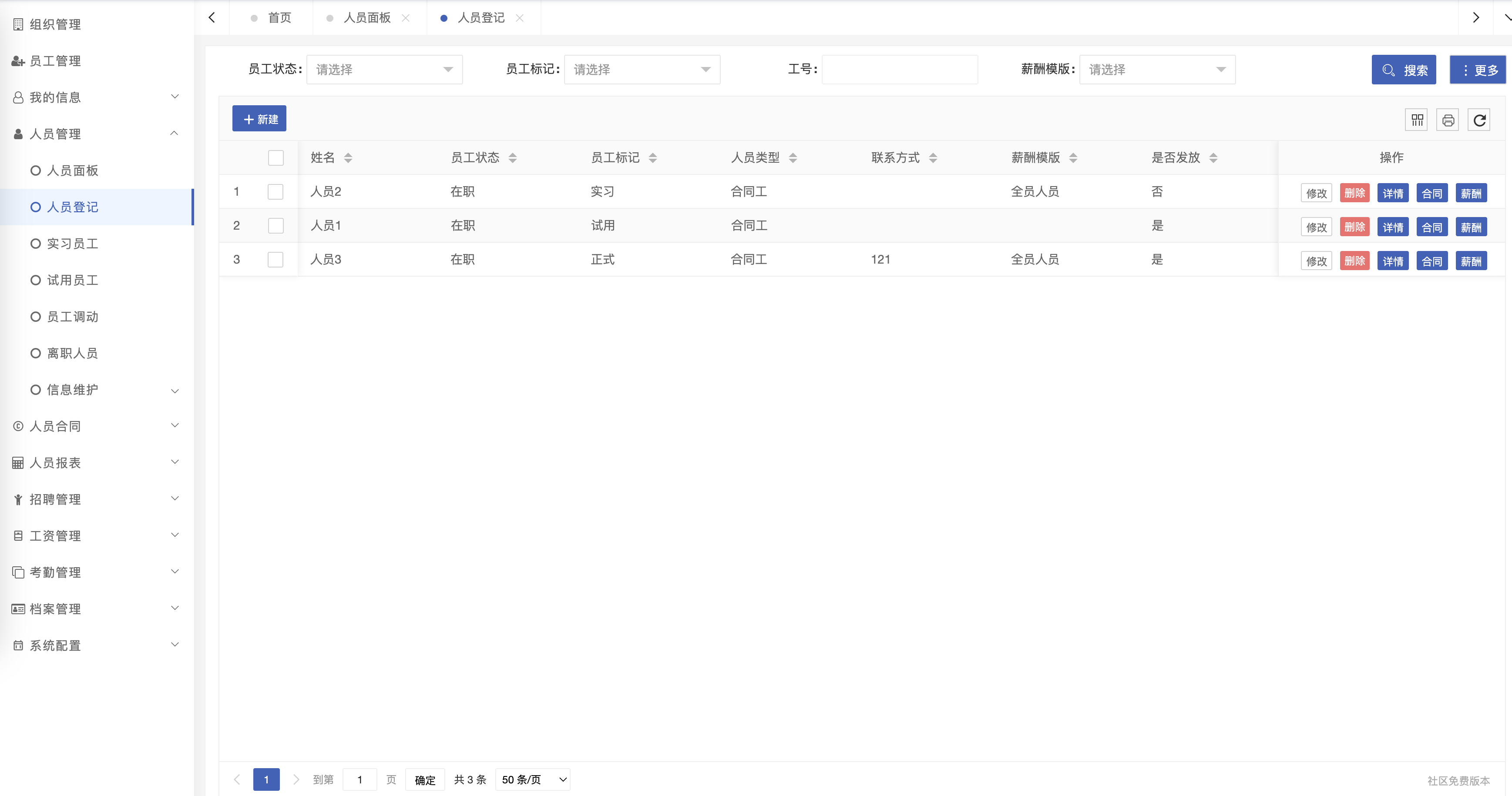Image resolution: width=1512 pixels, height=796 pixels.
Task: Click 删除 for 人员3
Action: click(1355, 261)
